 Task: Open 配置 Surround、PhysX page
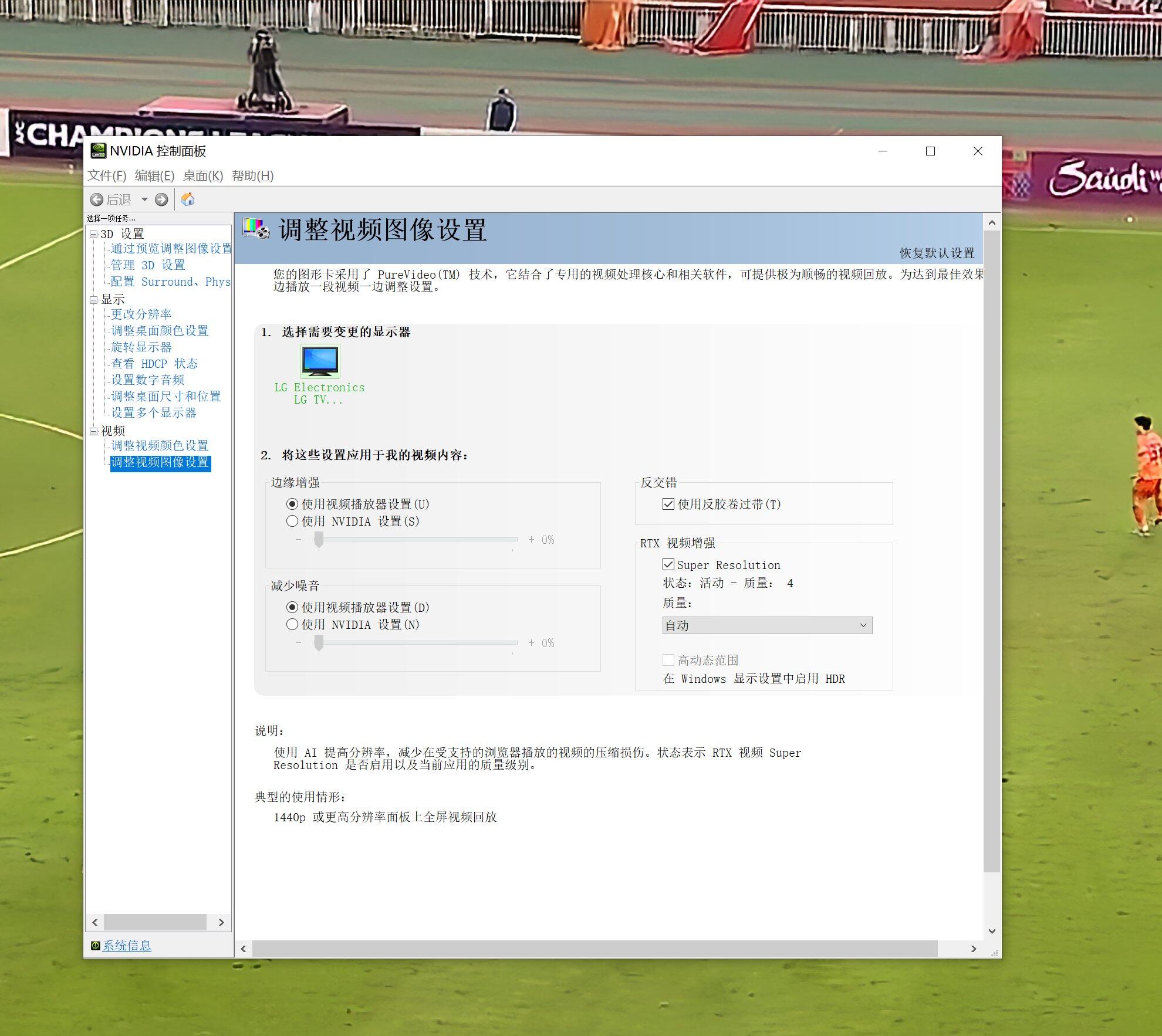point(171,282)
